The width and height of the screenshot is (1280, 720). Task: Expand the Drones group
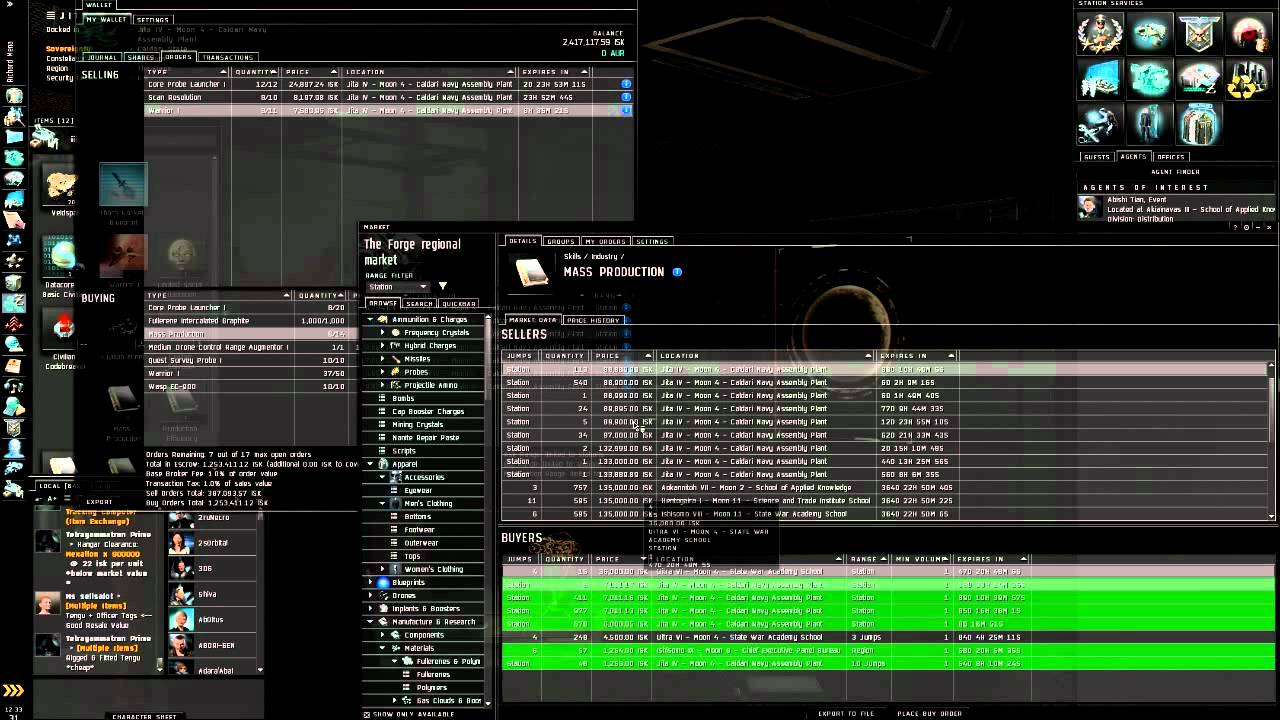pyautogui.click(x=371, y=595)
